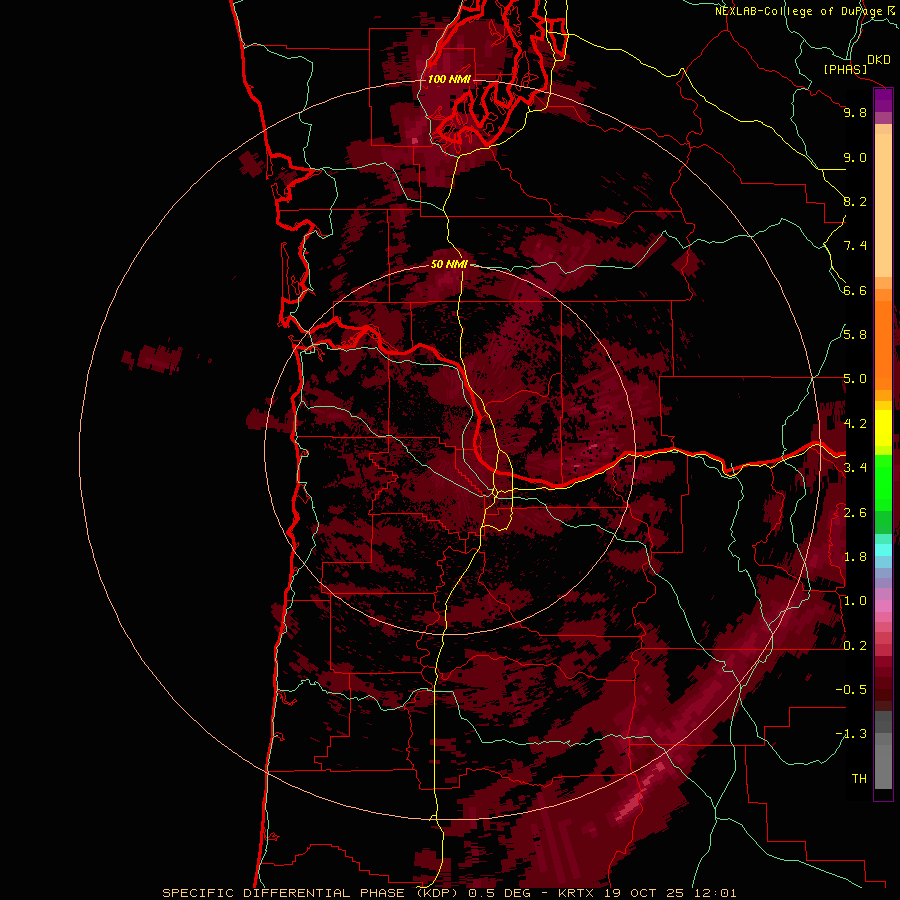900x900 pixels.
Task: Click the 5.0 scale value
Action: click(x=855, y=379)
